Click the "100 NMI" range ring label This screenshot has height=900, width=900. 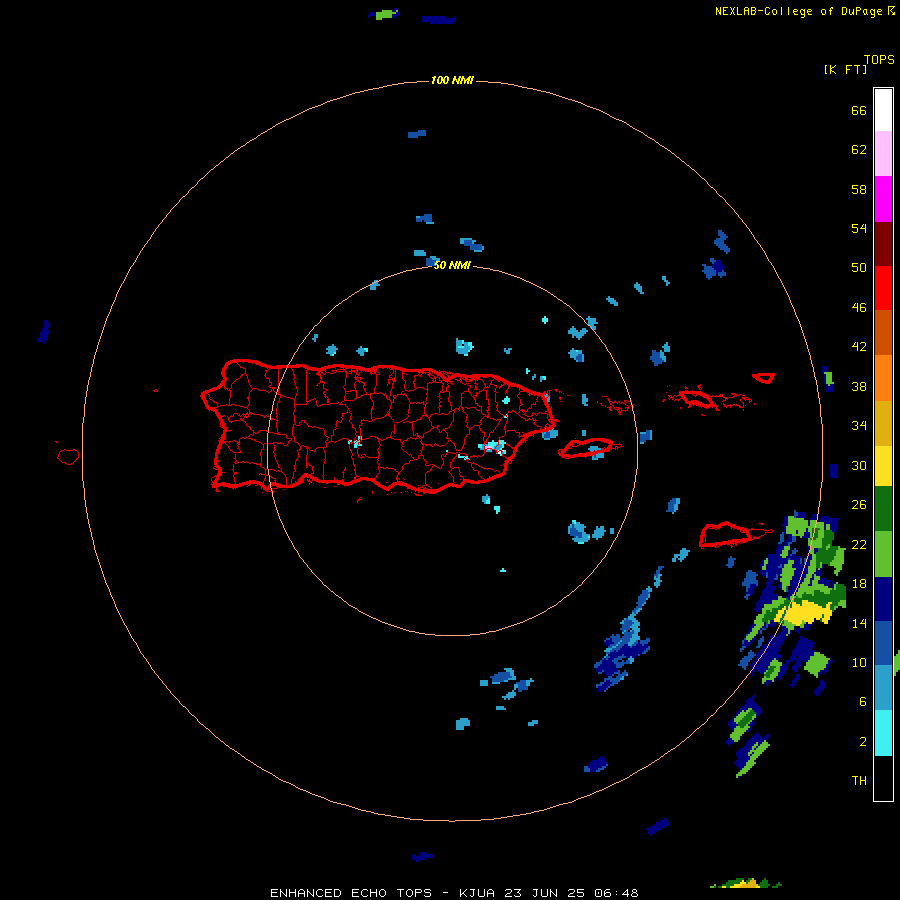452,80
